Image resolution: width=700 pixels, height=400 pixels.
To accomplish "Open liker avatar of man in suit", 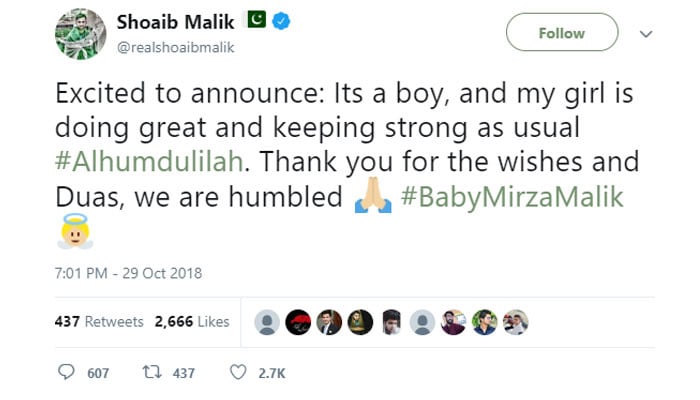I will coord(329,322).
